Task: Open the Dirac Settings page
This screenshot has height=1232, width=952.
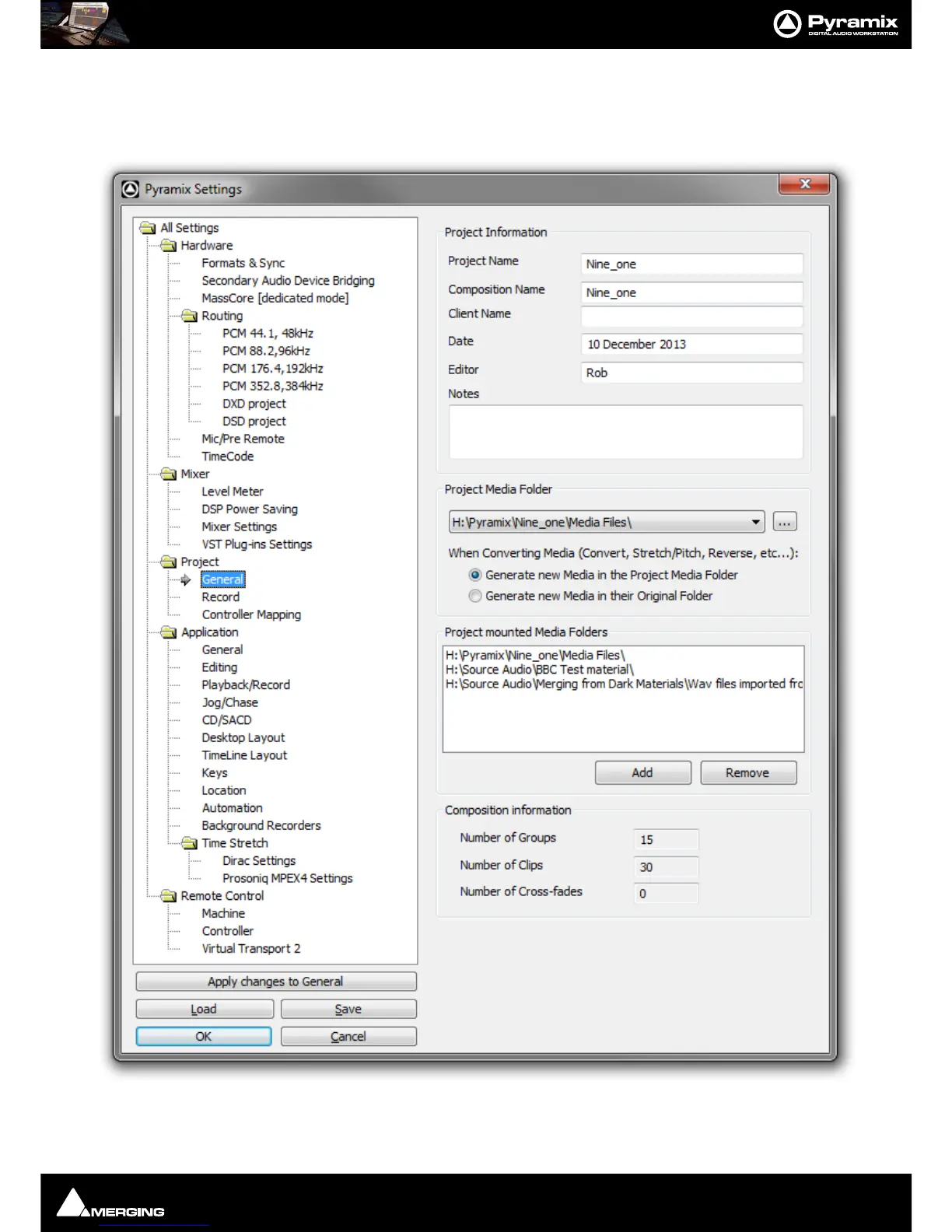Action: click(x=258, y=861)
